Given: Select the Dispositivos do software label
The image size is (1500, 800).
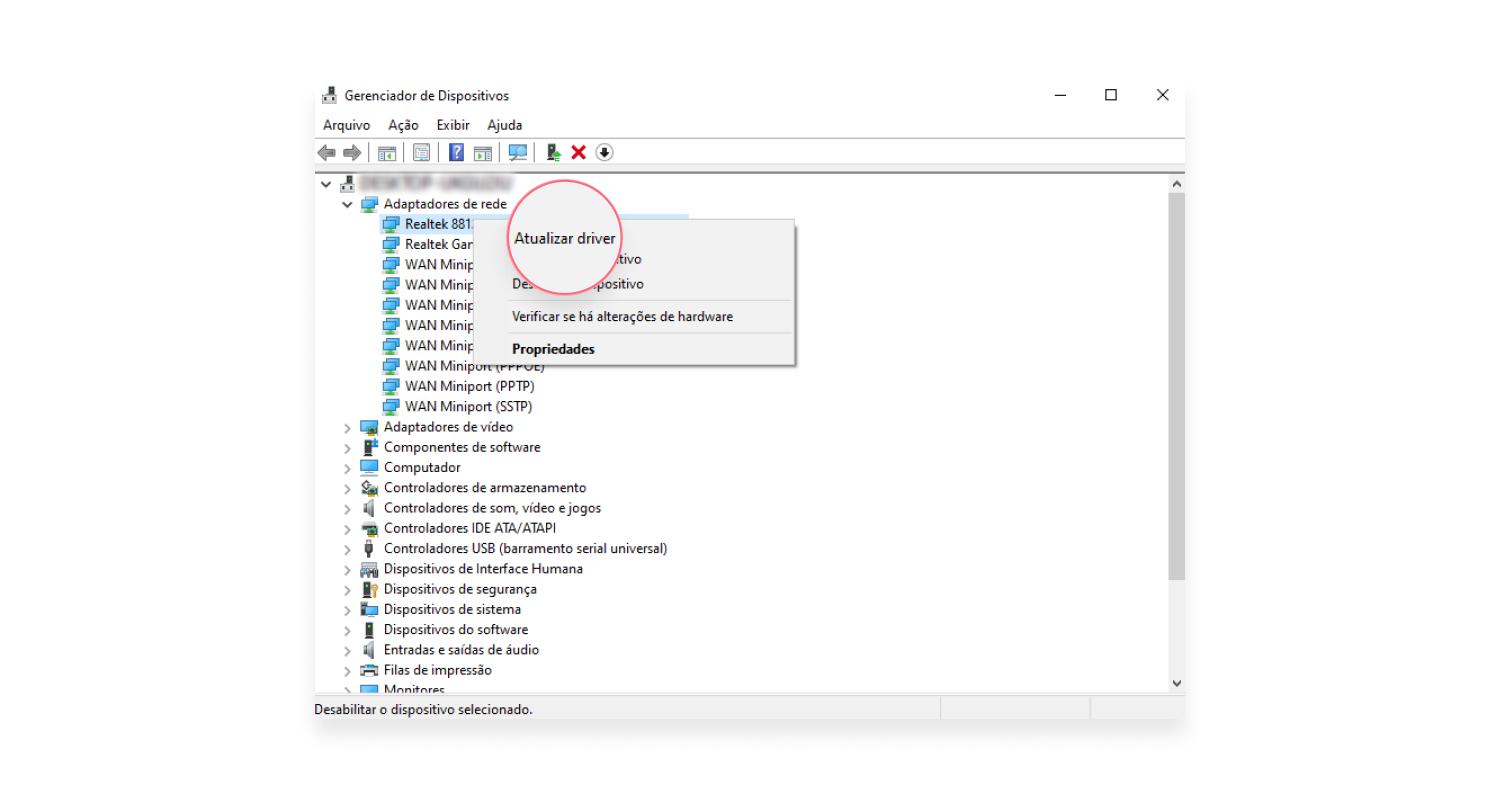Looking at the screenshot, I should pyautogui.click(x=456, y=629).
